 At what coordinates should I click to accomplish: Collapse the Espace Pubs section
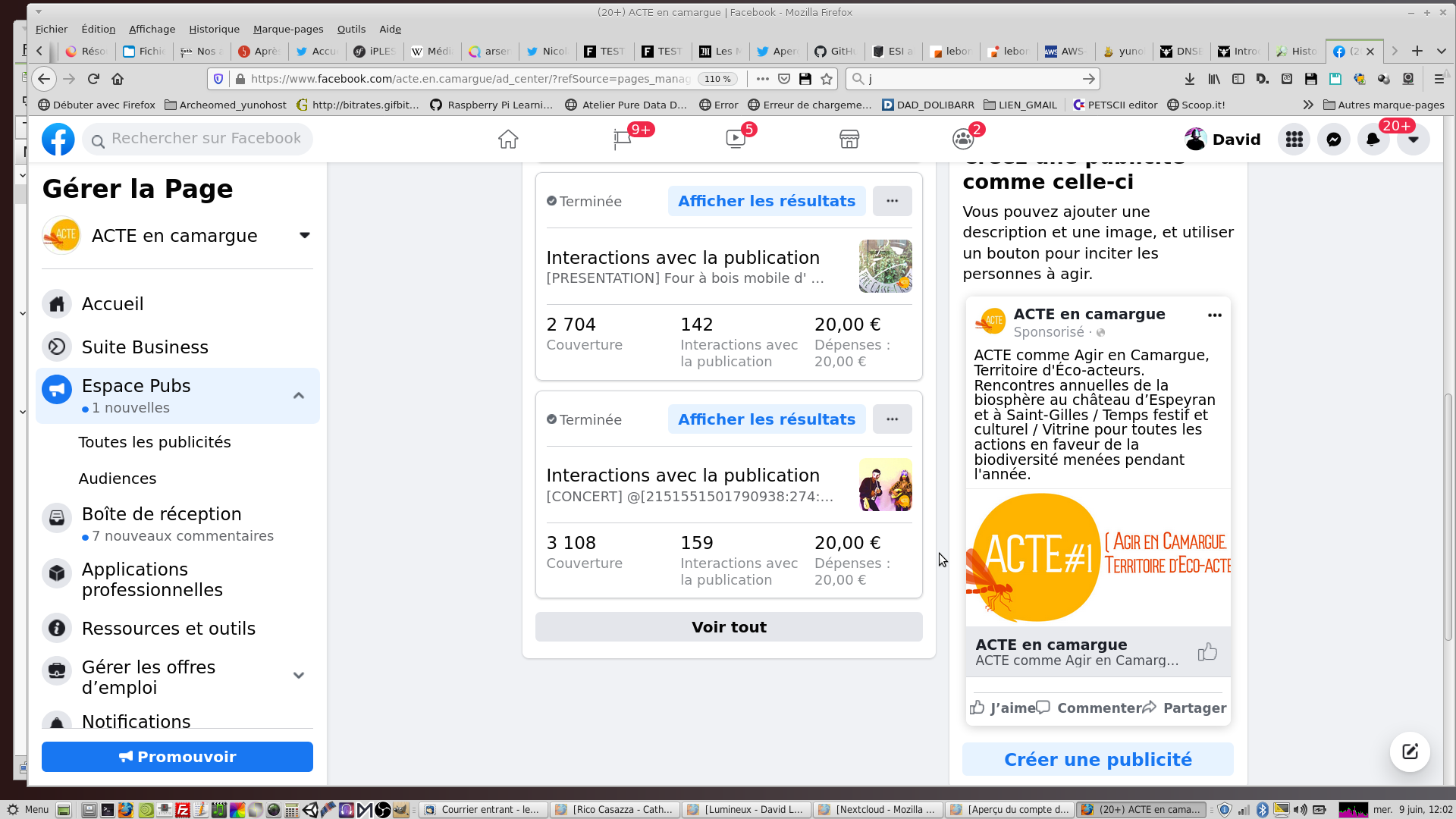299,396
